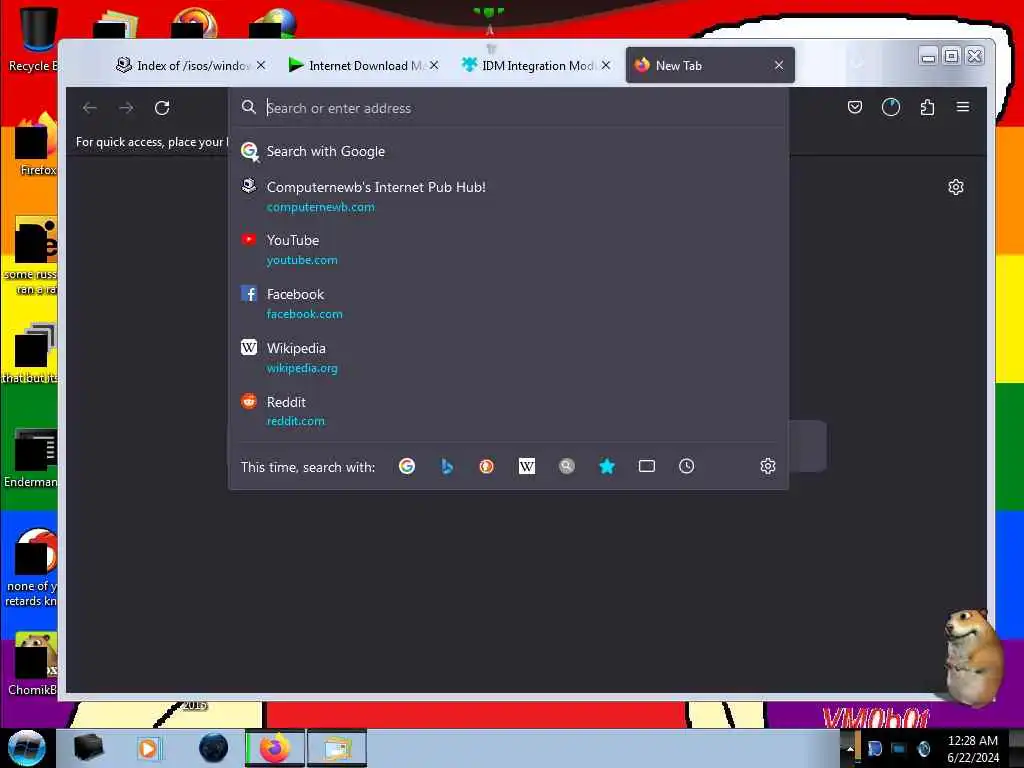The image size is (1024, 768).
Task: Reload the page with the refresh icon
Action: tap(162, 108)
